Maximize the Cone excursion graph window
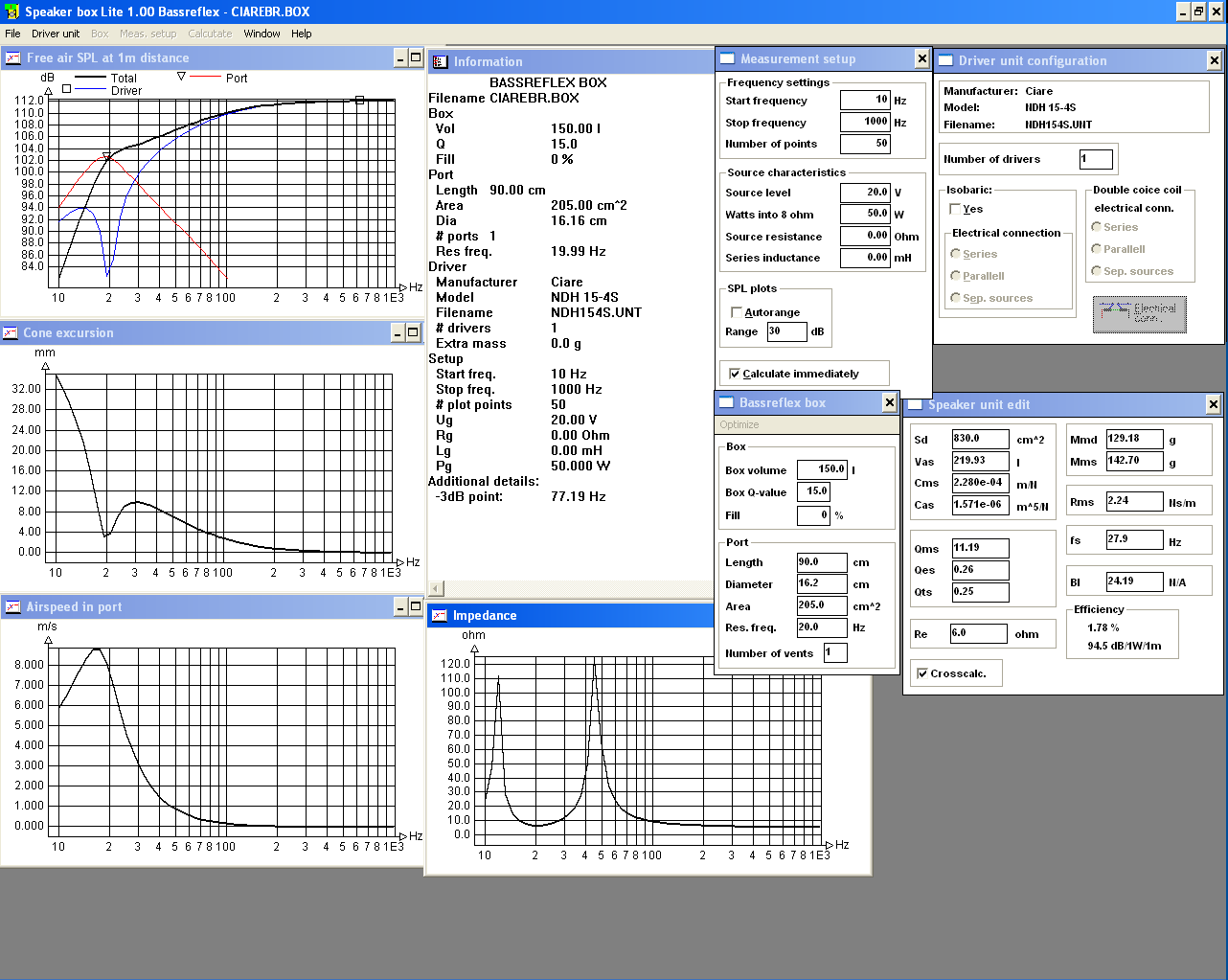The image size is (1228, 980). tap(413, 332)
